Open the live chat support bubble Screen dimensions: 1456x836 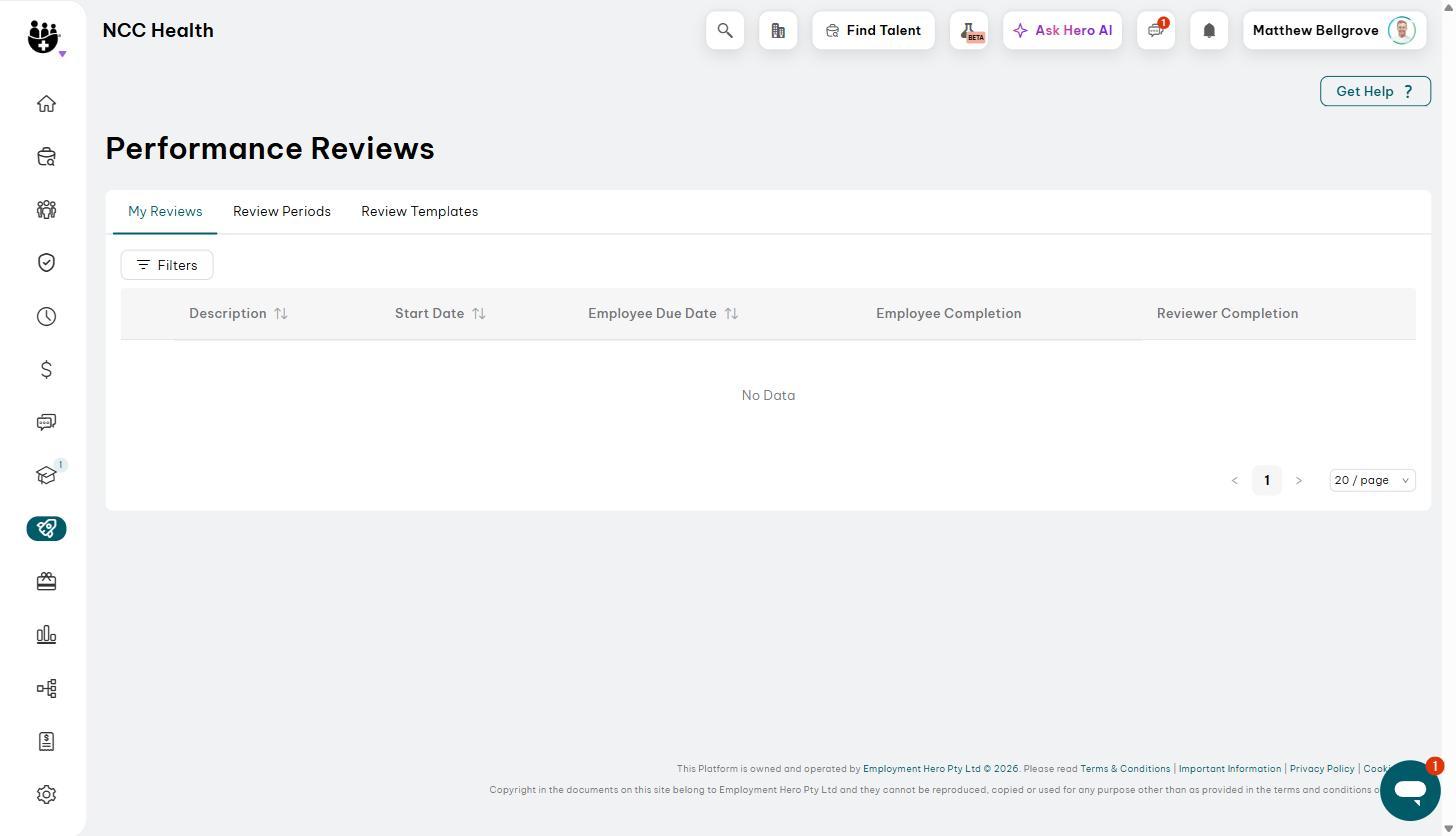[x=1410, y=790]
